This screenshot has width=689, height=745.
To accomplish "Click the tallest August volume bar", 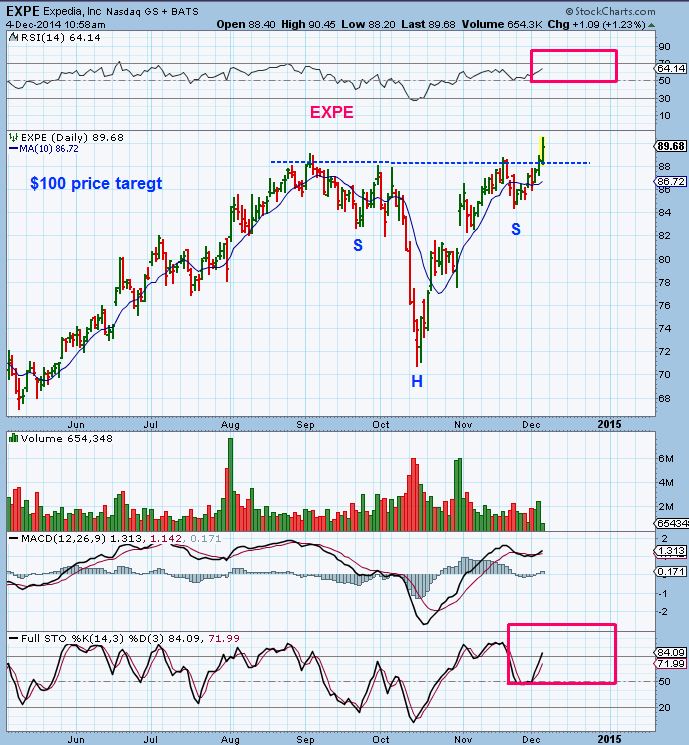I will pos(230,484).
